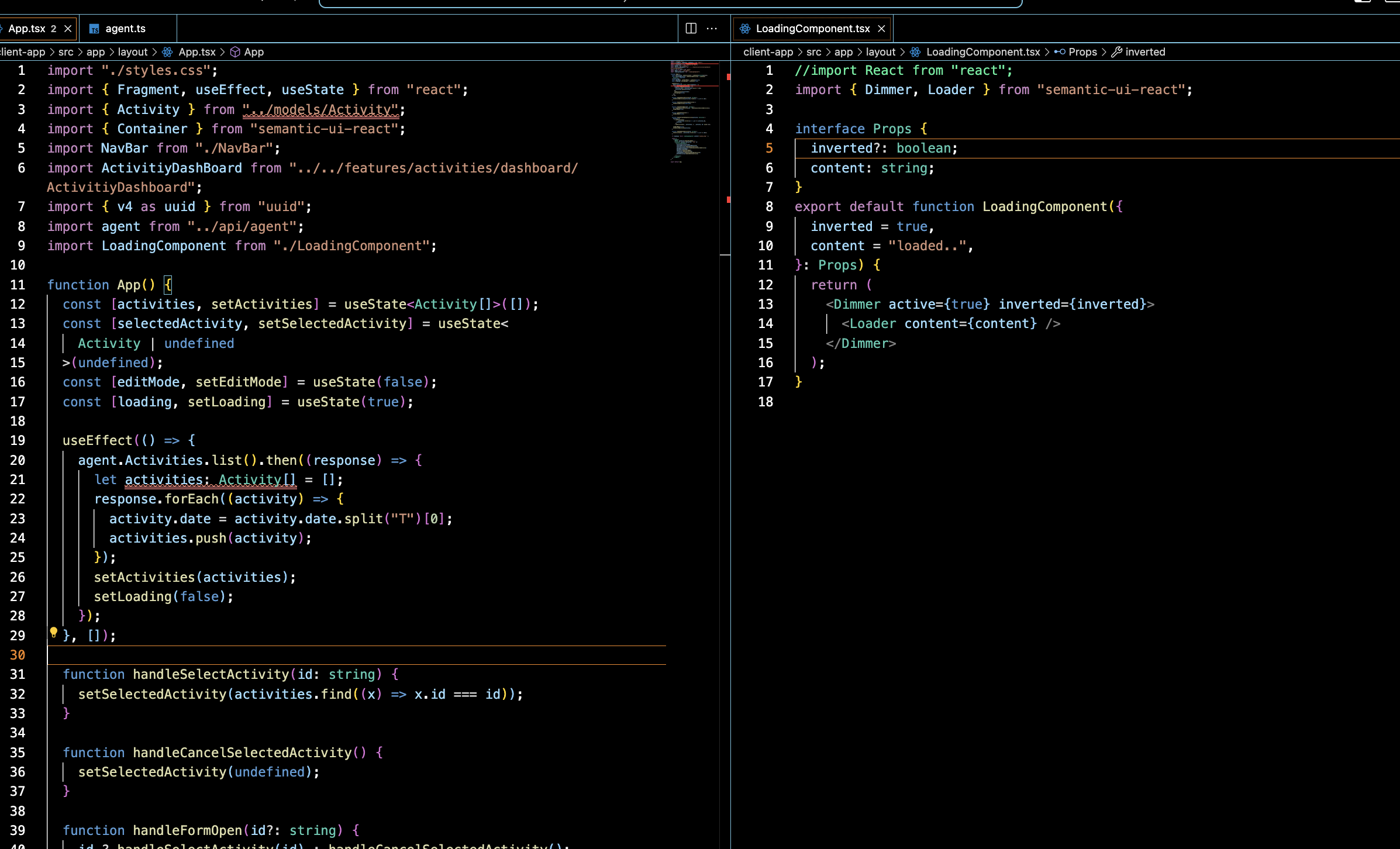Viewport: 1400px width, 849px height.
Task: Click red error marker in overview ruler
Action: coord(728,77)
